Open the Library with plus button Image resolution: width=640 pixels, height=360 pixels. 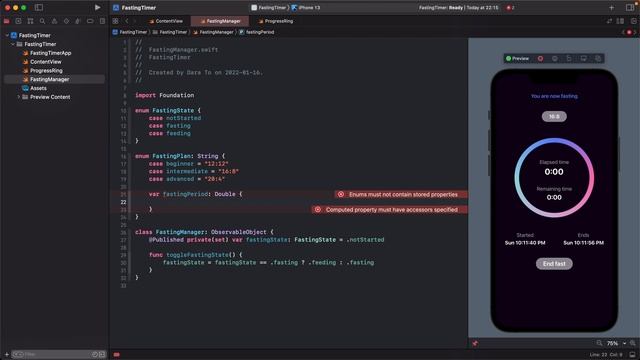611,7
